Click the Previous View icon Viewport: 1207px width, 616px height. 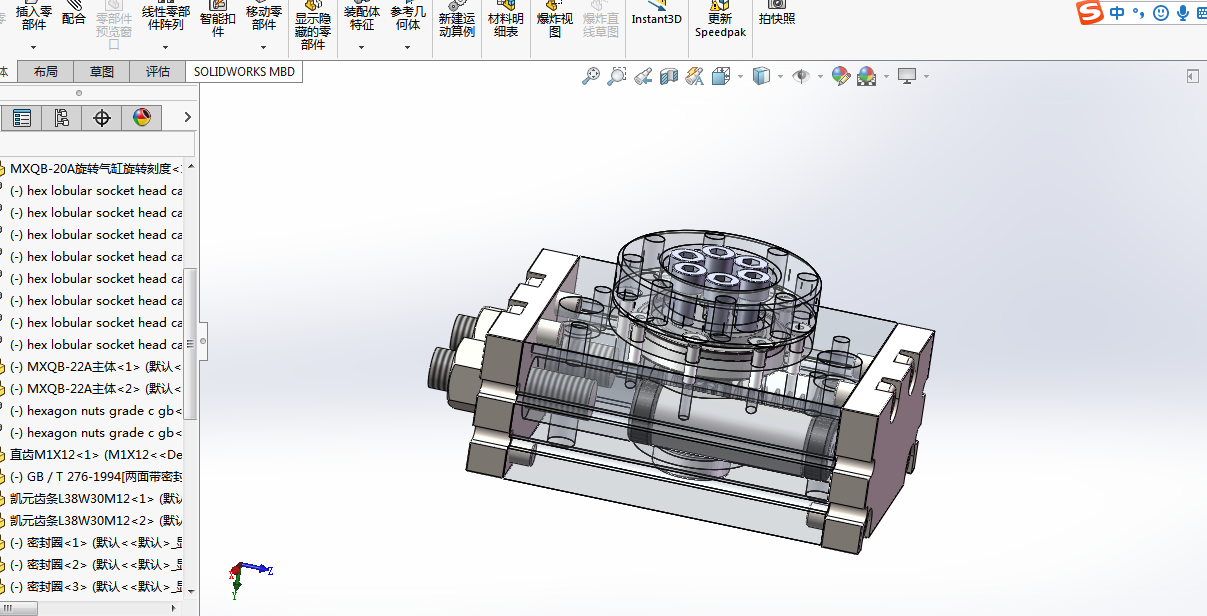pyautogui.click(x=643, y=76)
